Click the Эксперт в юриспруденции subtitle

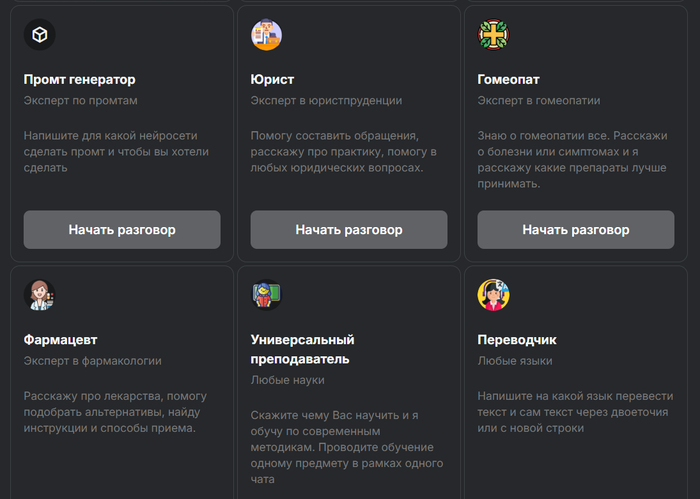point(326,100)
